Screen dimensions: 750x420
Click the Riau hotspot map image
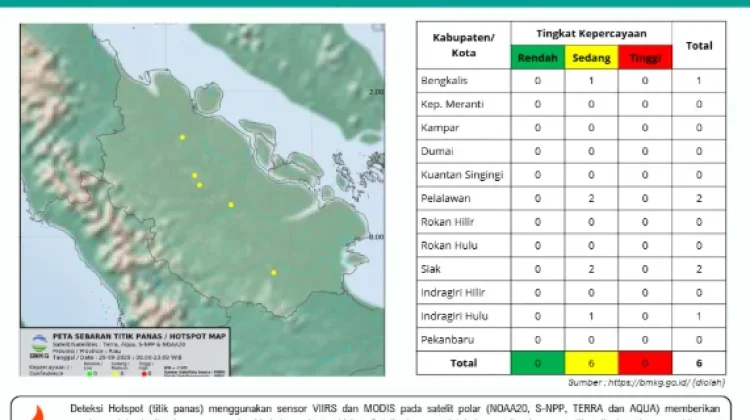click(202, 200)
